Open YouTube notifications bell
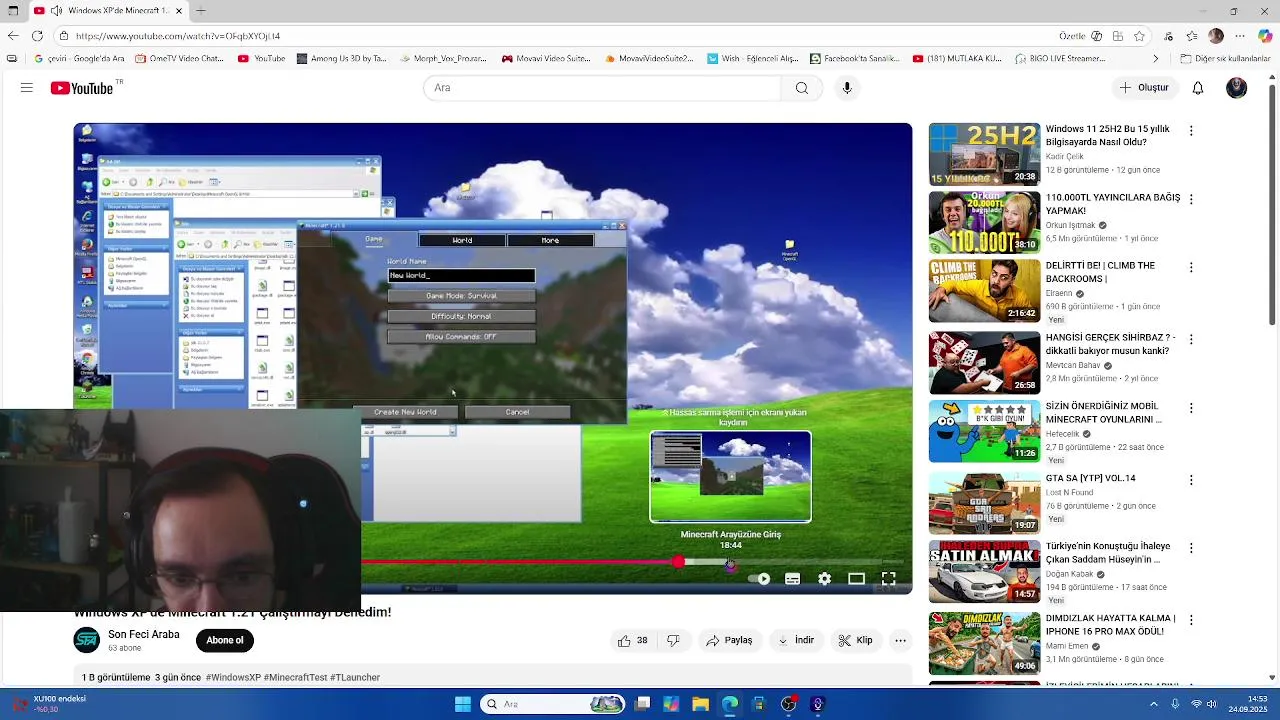1280x720 pixels. click(1198, 88)
